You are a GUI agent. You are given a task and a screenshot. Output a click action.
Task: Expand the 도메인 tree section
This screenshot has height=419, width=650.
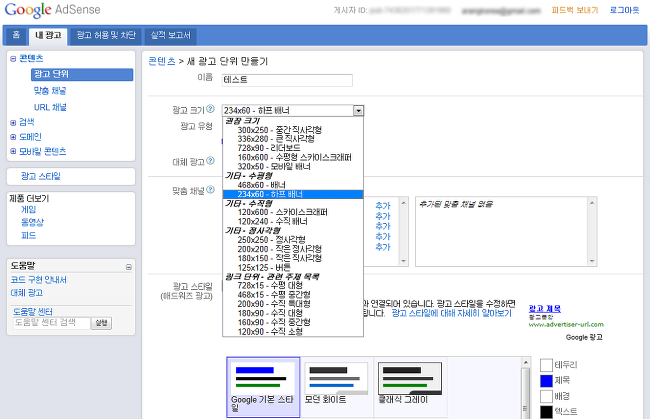coord(13,137)
